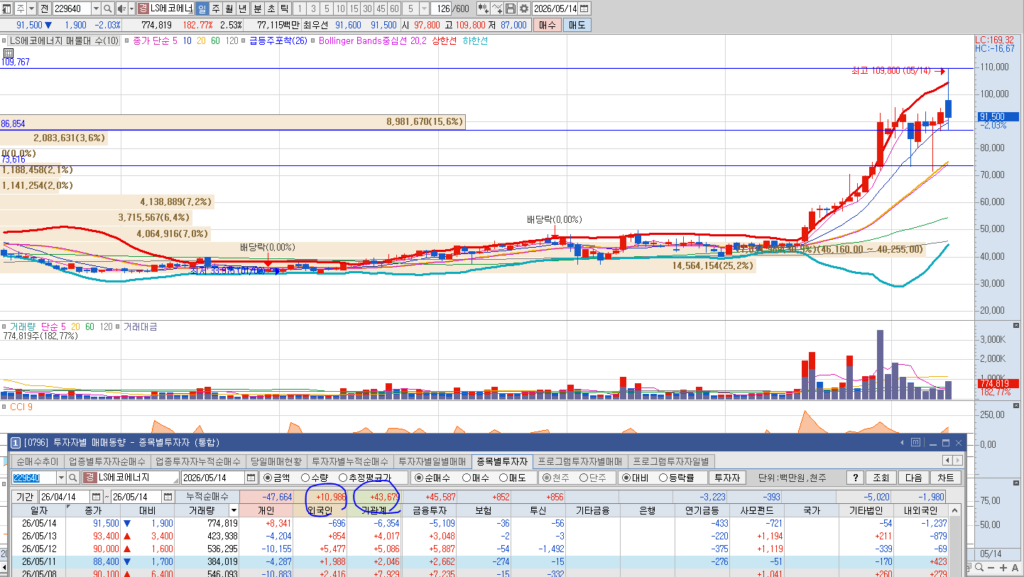Screen dimensions: 1024x577
Task: Click the line-chart compare icon in top toolbar
Action: [497, 8]
